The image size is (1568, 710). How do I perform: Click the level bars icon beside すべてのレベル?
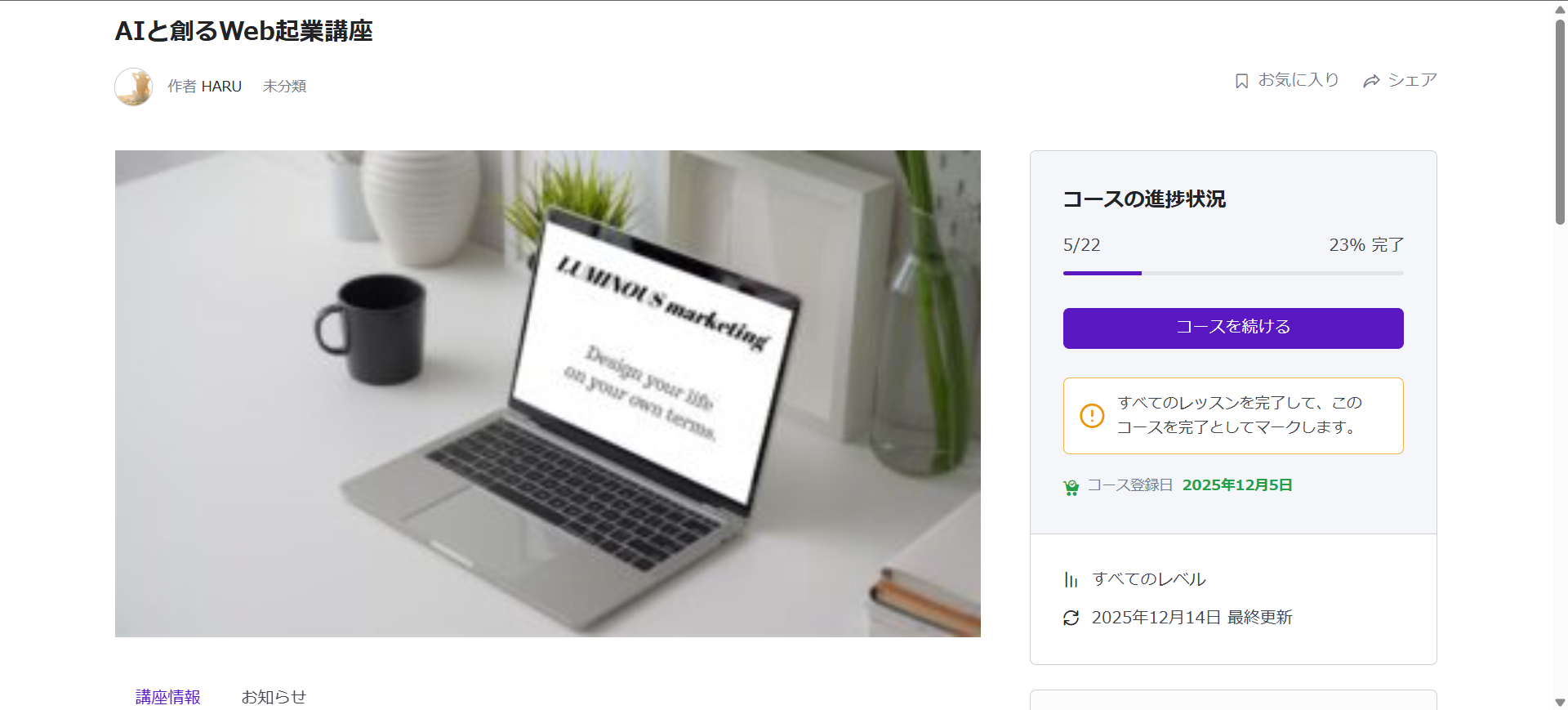(1071, 580)
